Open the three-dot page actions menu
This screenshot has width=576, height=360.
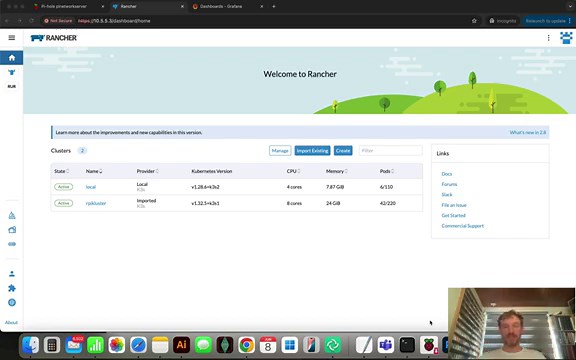pos(548,38)
